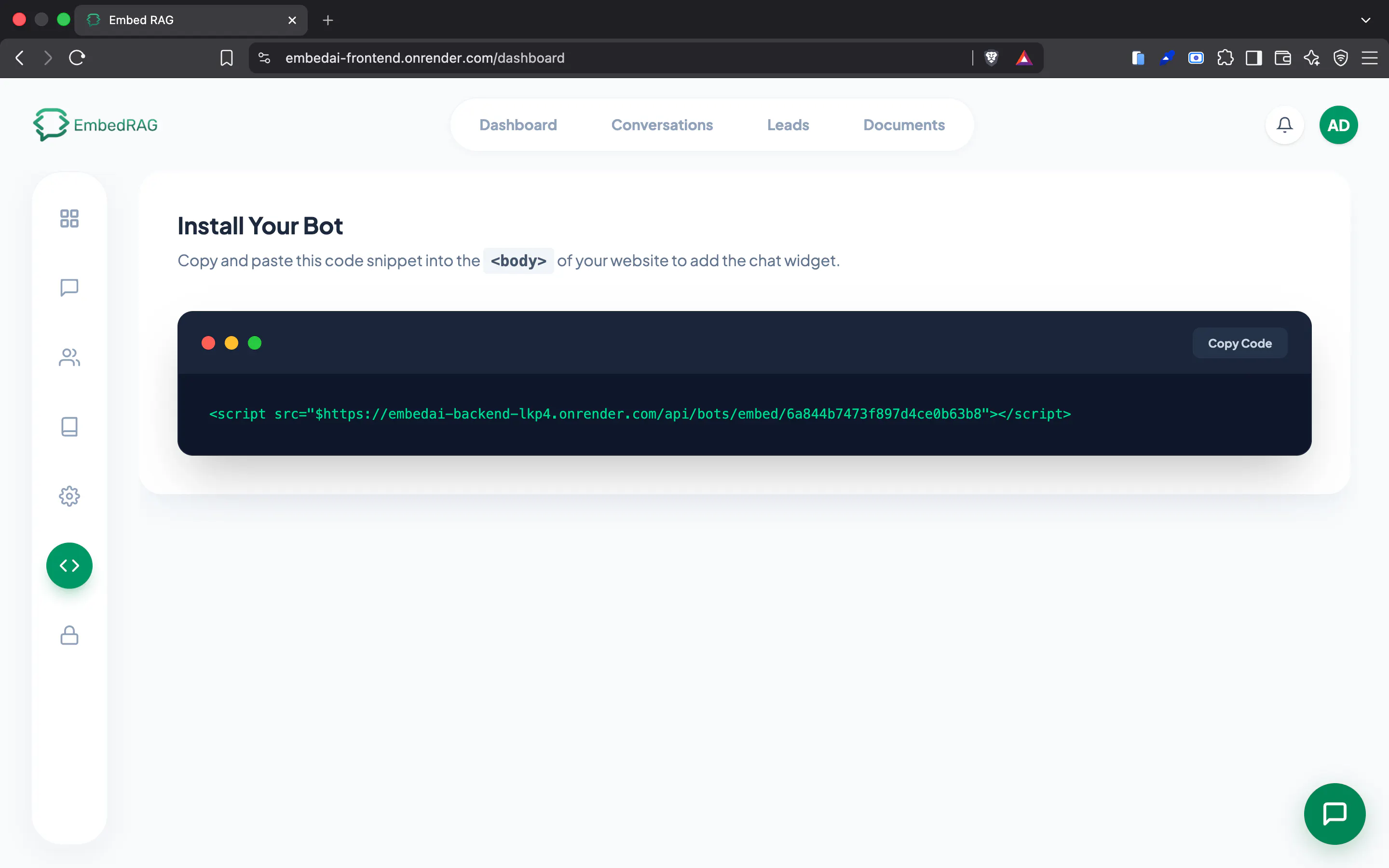
Task: Open the leads people icon in sidebar
Action: click(x=69, y=357)
